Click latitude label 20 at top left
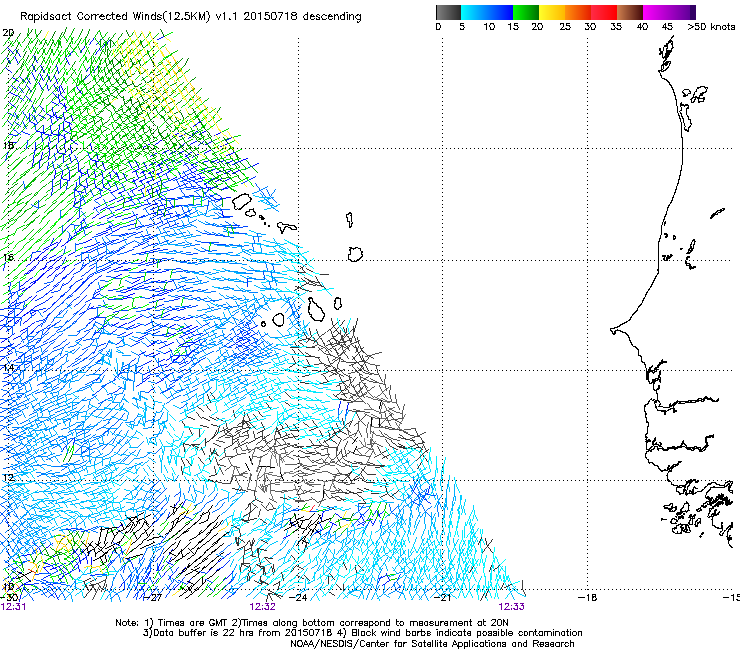The height and width of the screenshot is (650, 740). [8, 33]
